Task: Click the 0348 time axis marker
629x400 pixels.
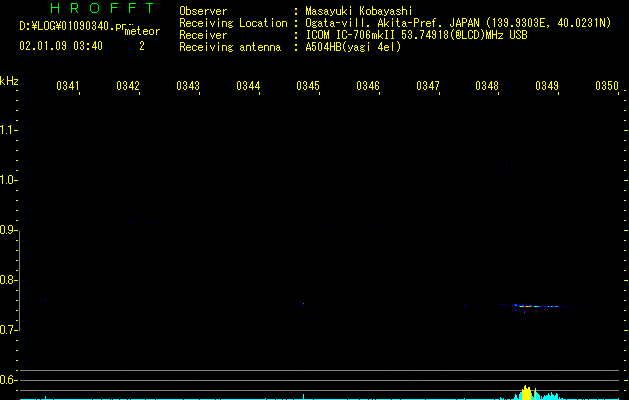Action: [x=487, y=85]
